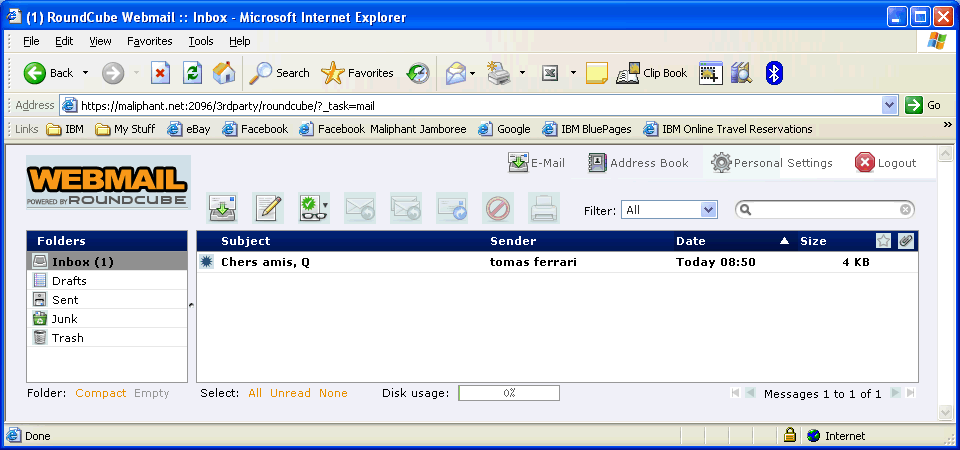
Task: Click the Logout button
Action: click(x=886, y=163)
